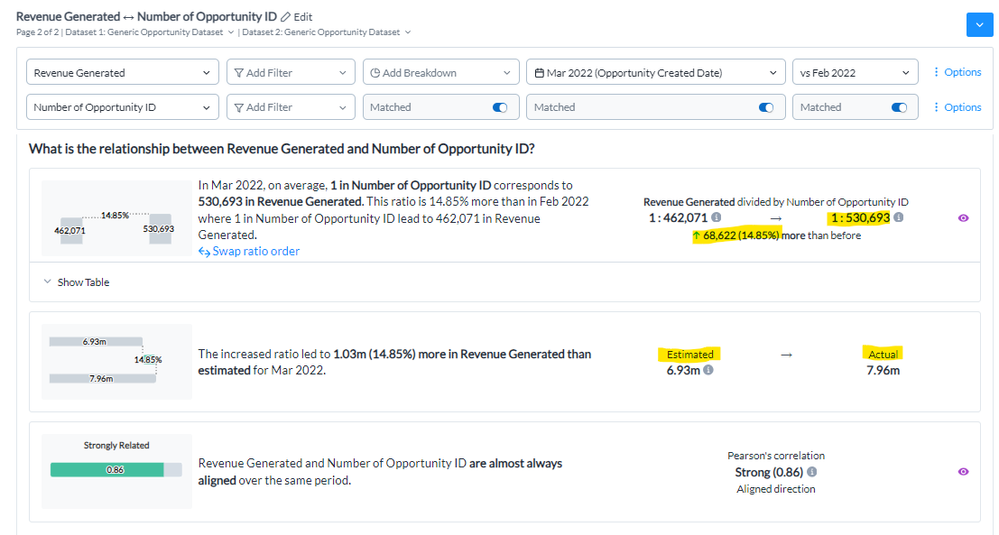
Task: Toggle eye icon on Pearson's correlation card
Action: (x=963, y=471)
